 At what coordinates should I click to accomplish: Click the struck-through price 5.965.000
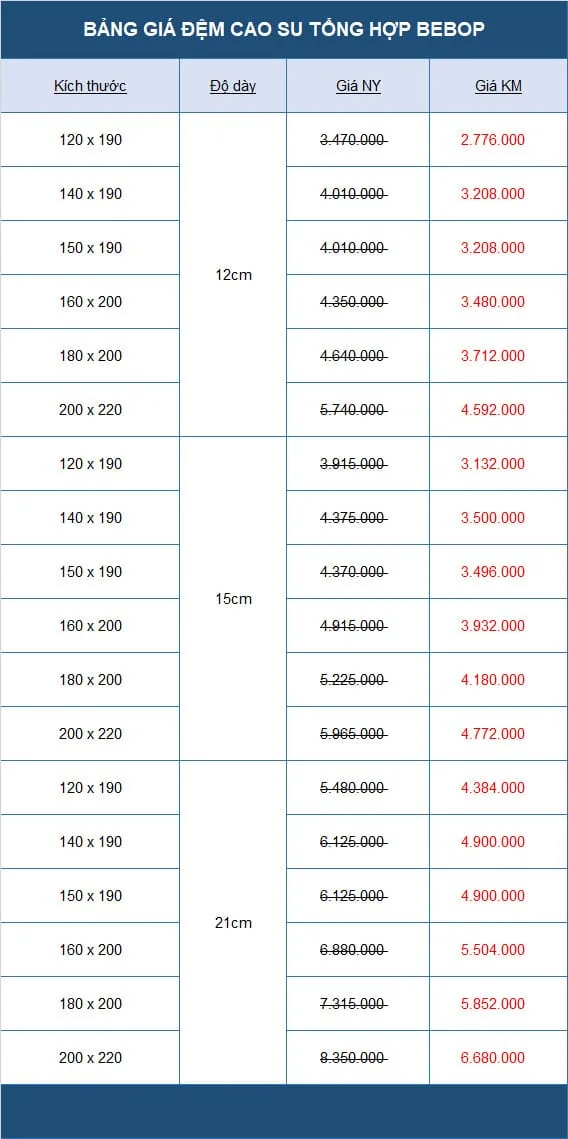pyautogui.click(x=353, y=734)
